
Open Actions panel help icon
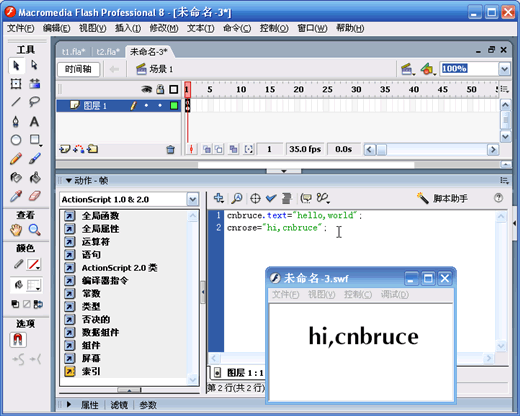498,198
